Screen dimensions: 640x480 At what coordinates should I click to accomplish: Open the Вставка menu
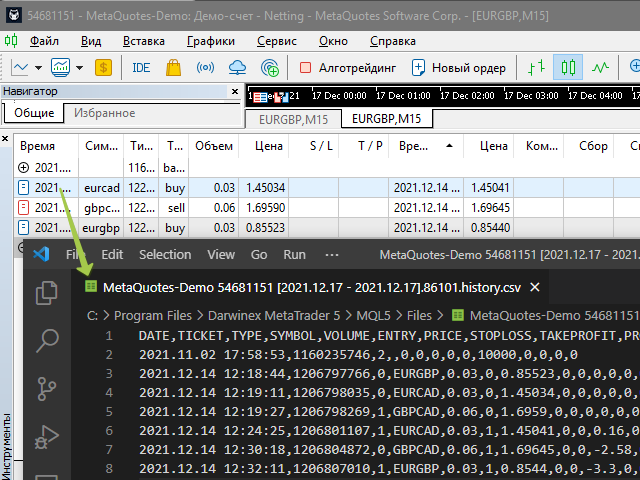coord(144,41)
